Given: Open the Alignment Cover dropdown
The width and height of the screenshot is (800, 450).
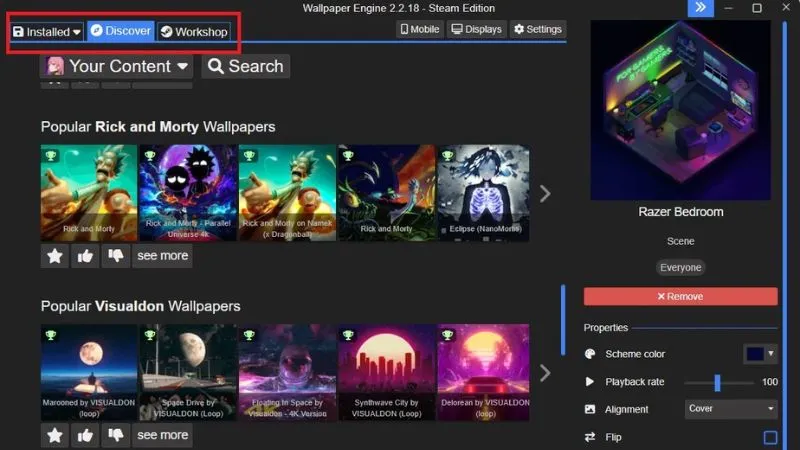Looking at the screenshot, I should click(731, 409).
